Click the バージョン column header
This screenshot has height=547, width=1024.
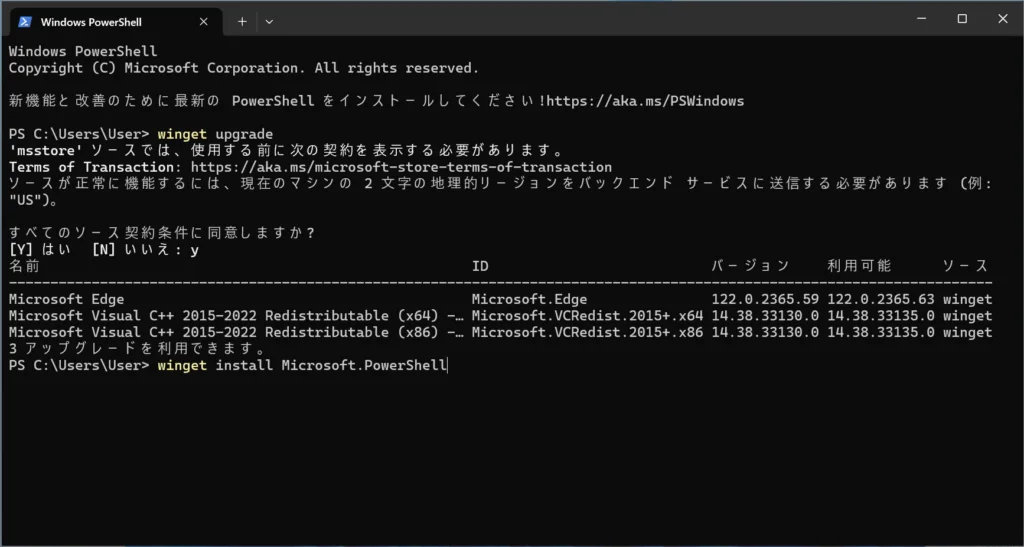pyautogui.click(x=750, y=266)
